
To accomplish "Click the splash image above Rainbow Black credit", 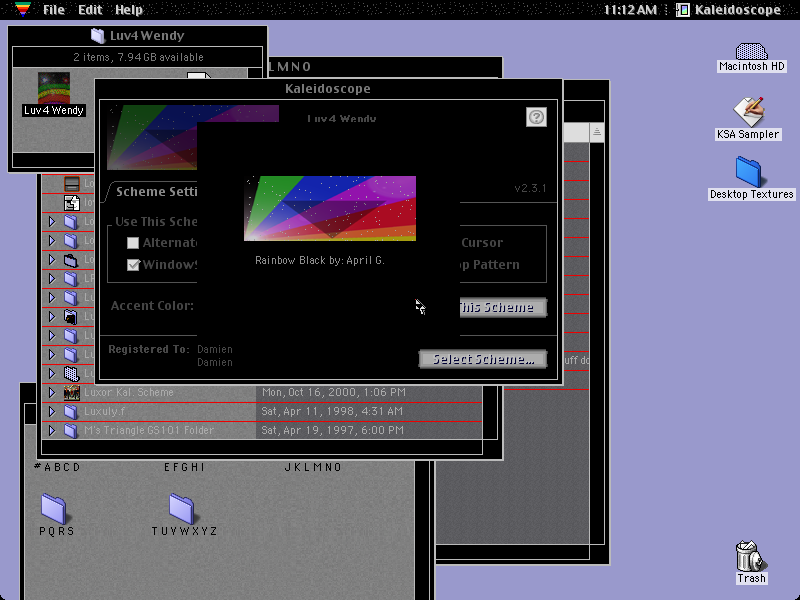I will tap(330, 208).
